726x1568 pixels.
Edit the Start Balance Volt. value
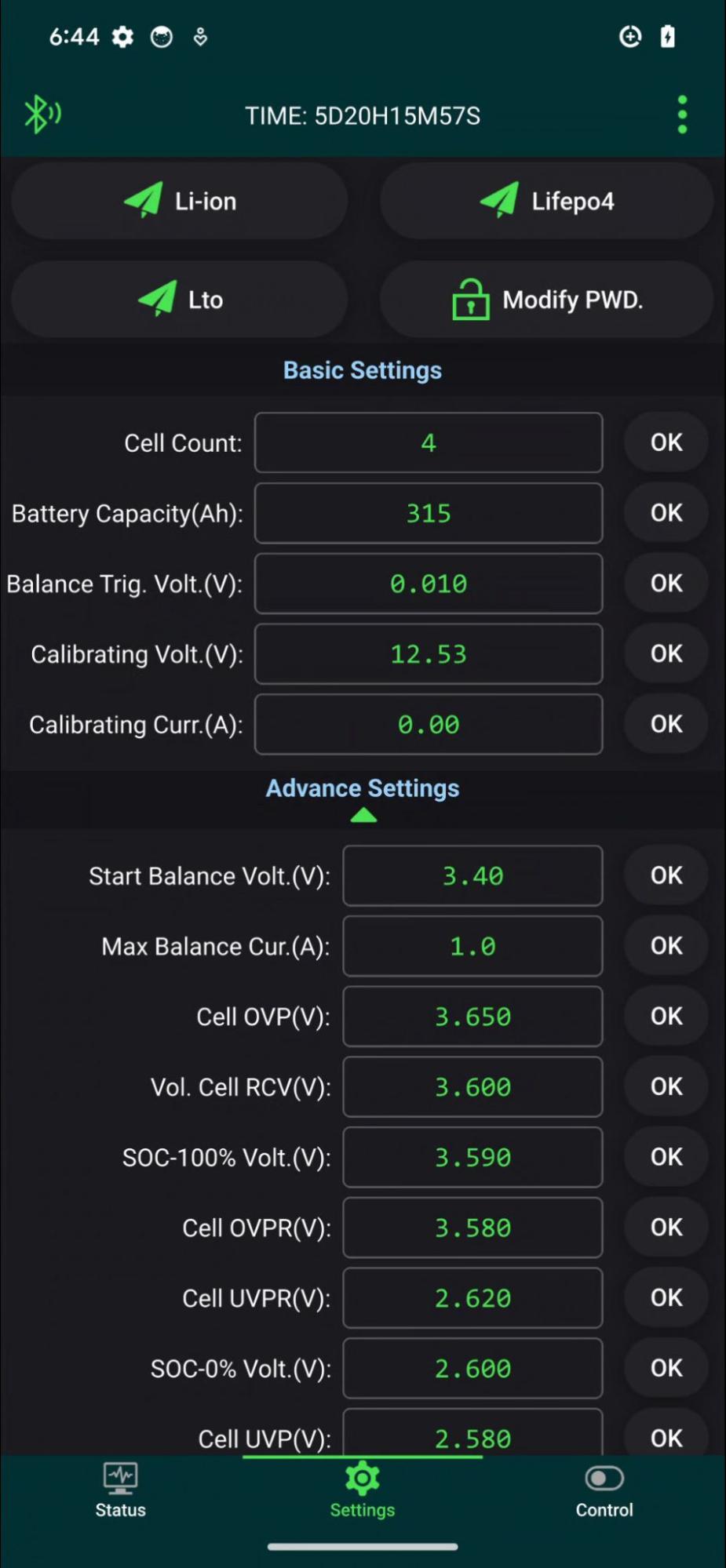(472, 876)
